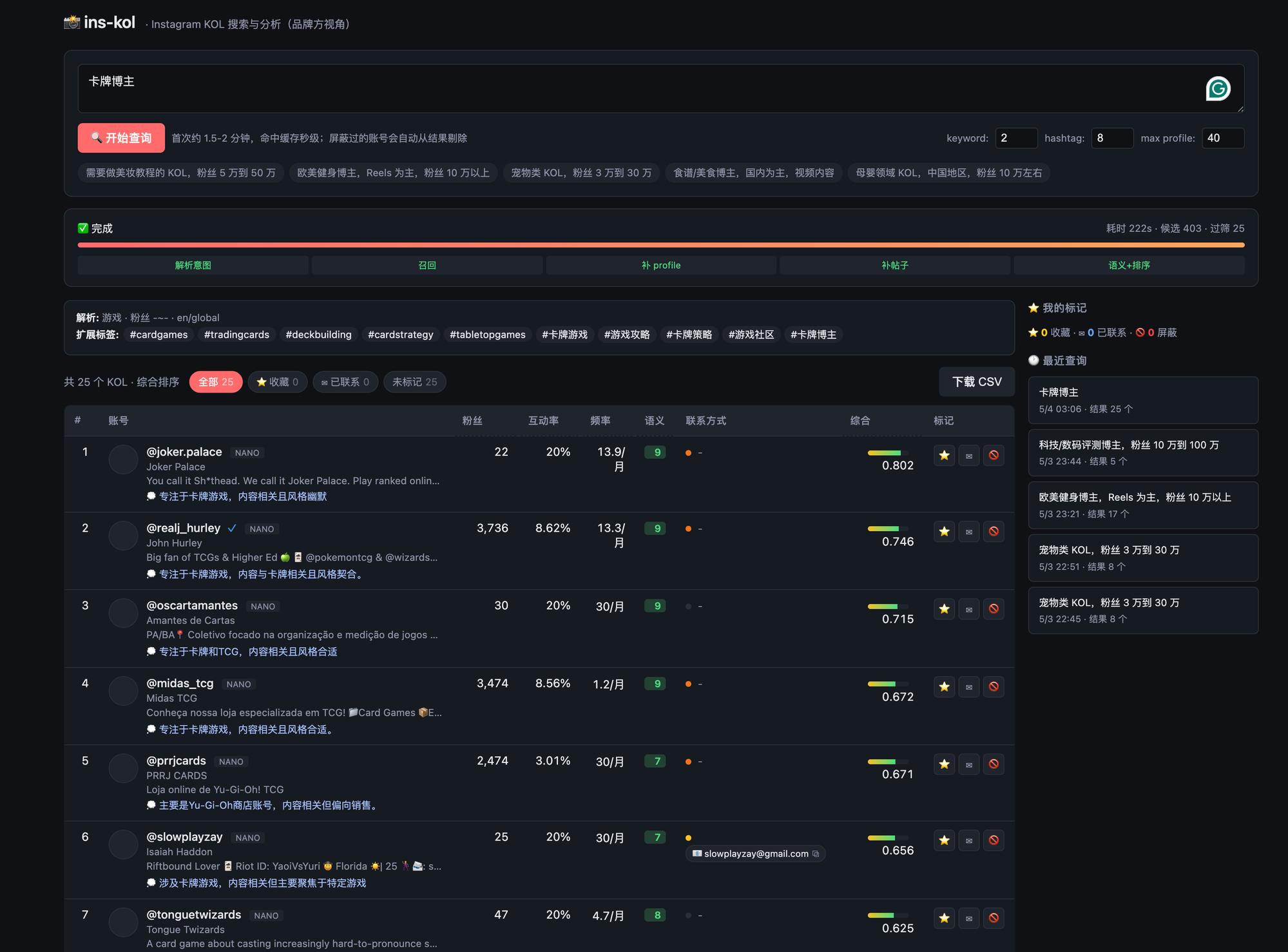The width and height of the screenshot is (1288, 952).
Task: Edit the hashtag number field
Action: (1112, 138)
